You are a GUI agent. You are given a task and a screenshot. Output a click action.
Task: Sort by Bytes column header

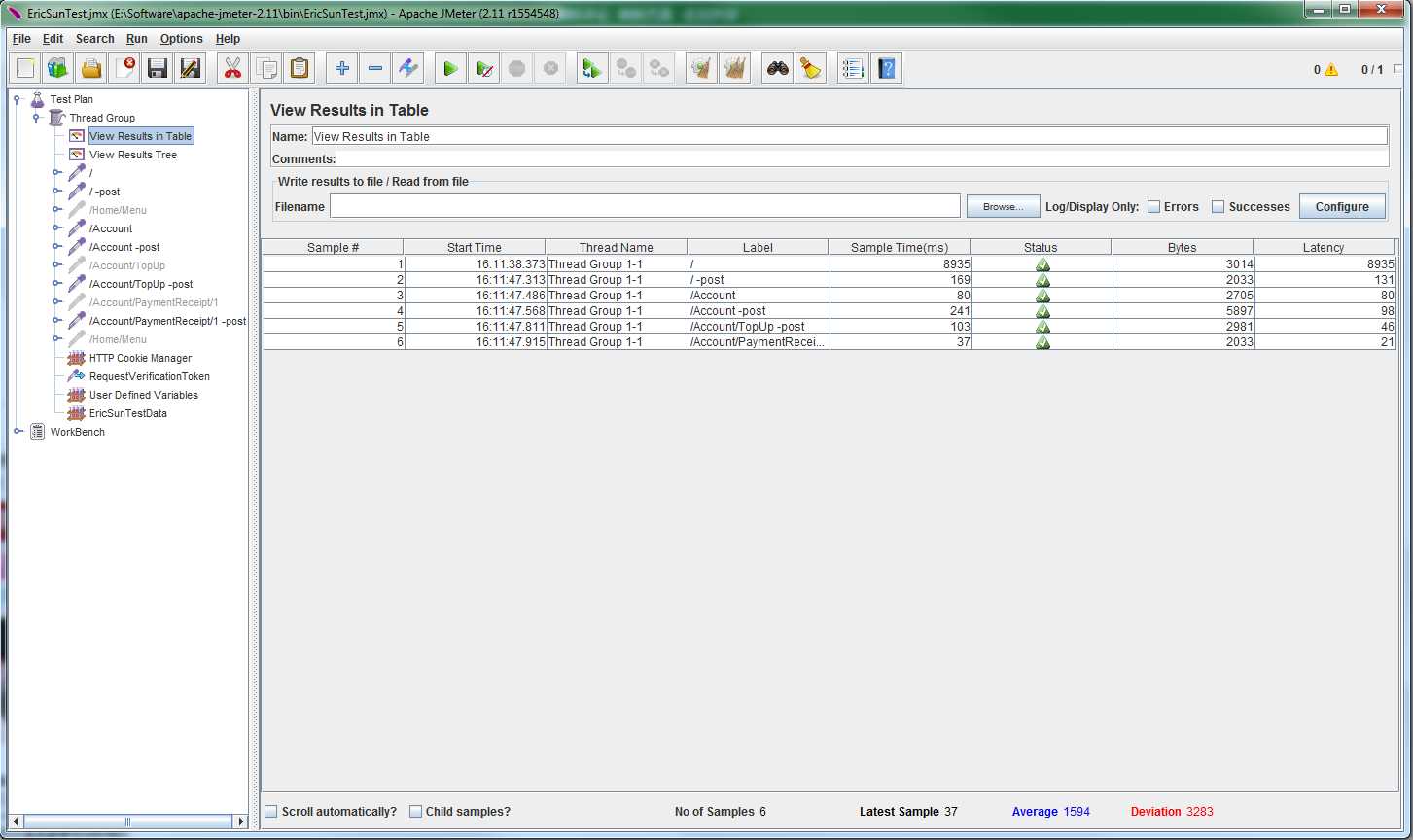[x=1183, y=247]
